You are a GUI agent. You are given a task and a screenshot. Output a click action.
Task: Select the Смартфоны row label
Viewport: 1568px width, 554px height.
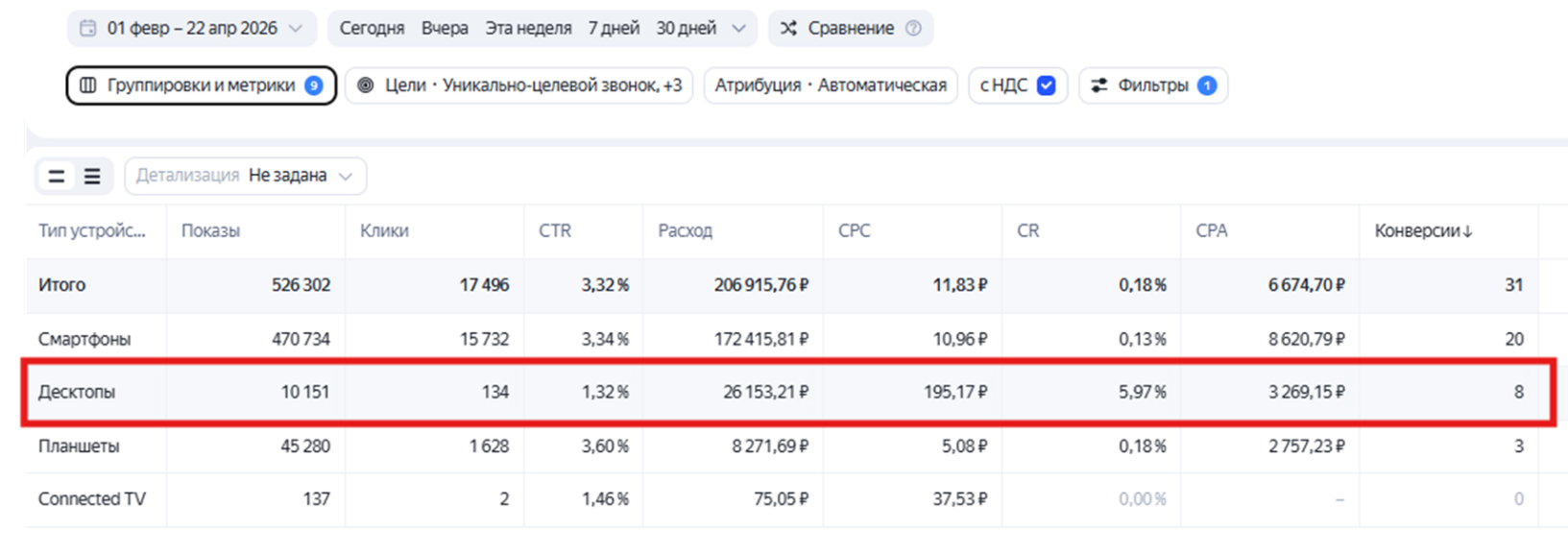[x=84, y=339]
